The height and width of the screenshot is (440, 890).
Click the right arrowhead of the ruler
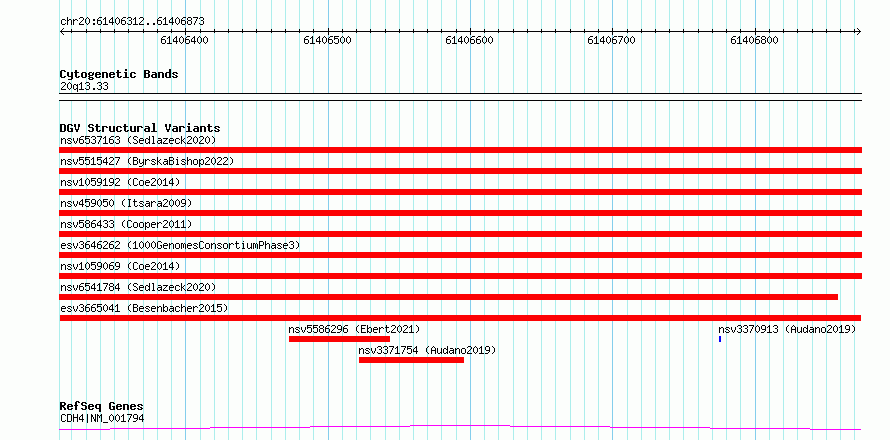858,31
